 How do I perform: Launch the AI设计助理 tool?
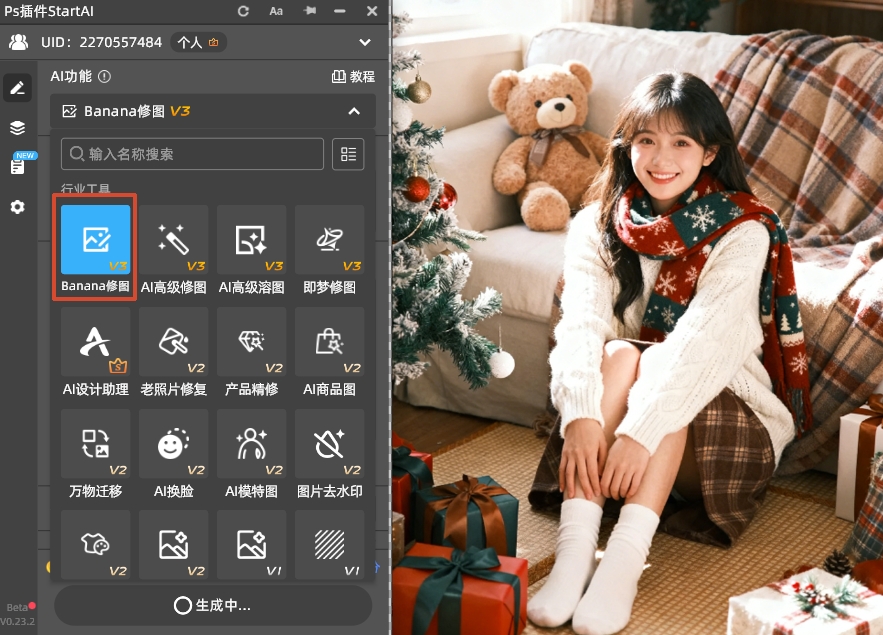[x=95, y=342]
